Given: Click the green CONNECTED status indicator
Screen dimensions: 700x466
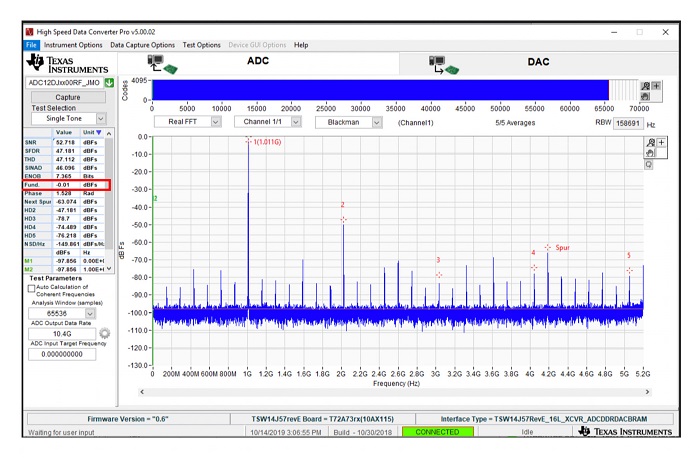Looking at the screenshot, I should [438, 432].
